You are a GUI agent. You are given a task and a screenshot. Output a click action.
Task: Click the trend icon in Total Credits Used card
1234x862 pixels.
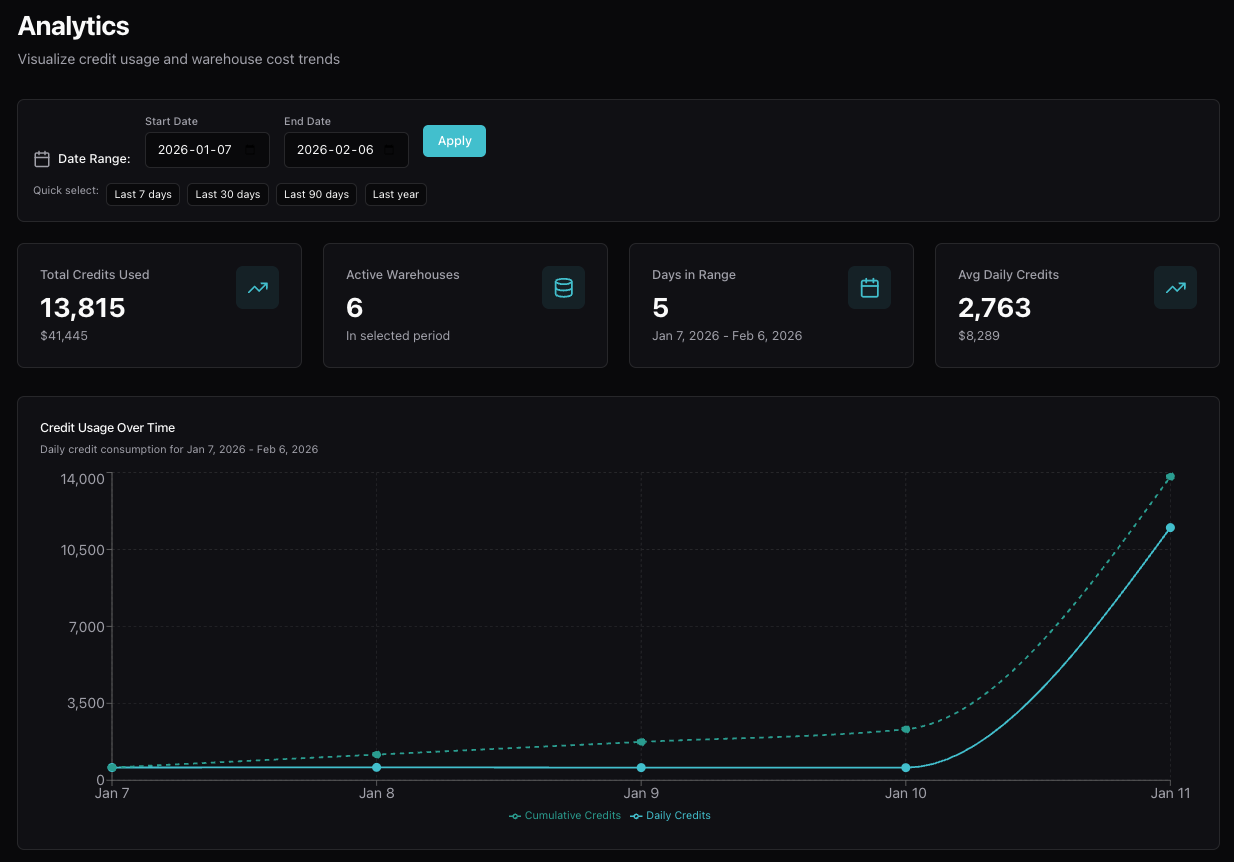click(x=258, y=288)
